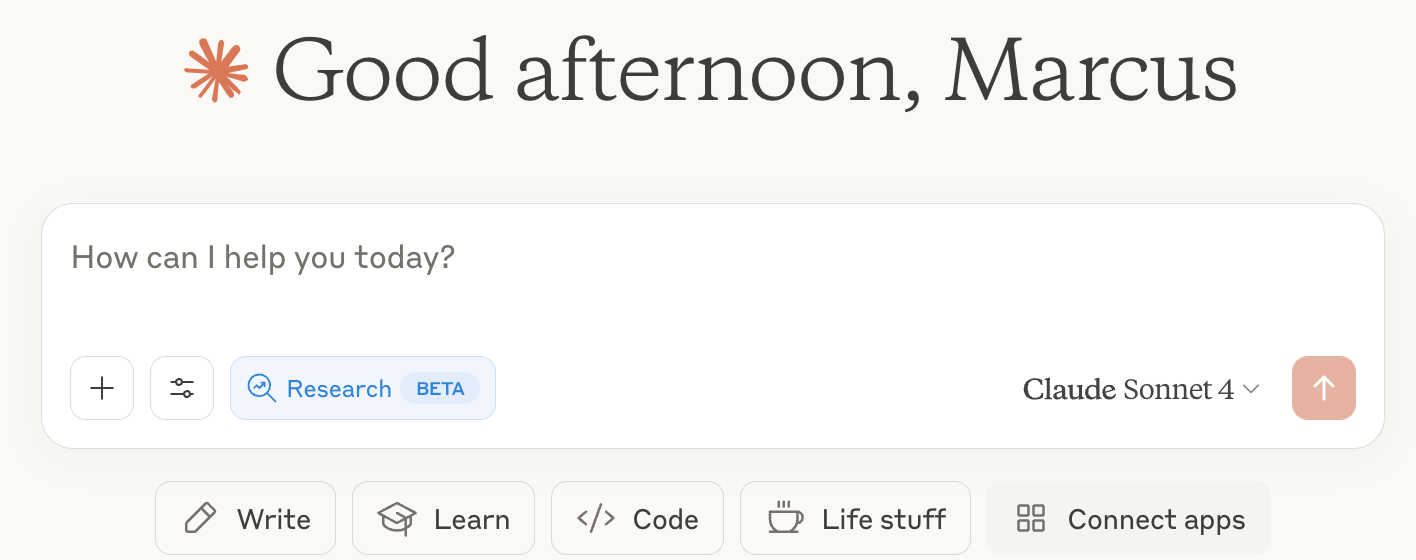Open the Connect apps option
1416x560 pixels.
(1128, 519)
